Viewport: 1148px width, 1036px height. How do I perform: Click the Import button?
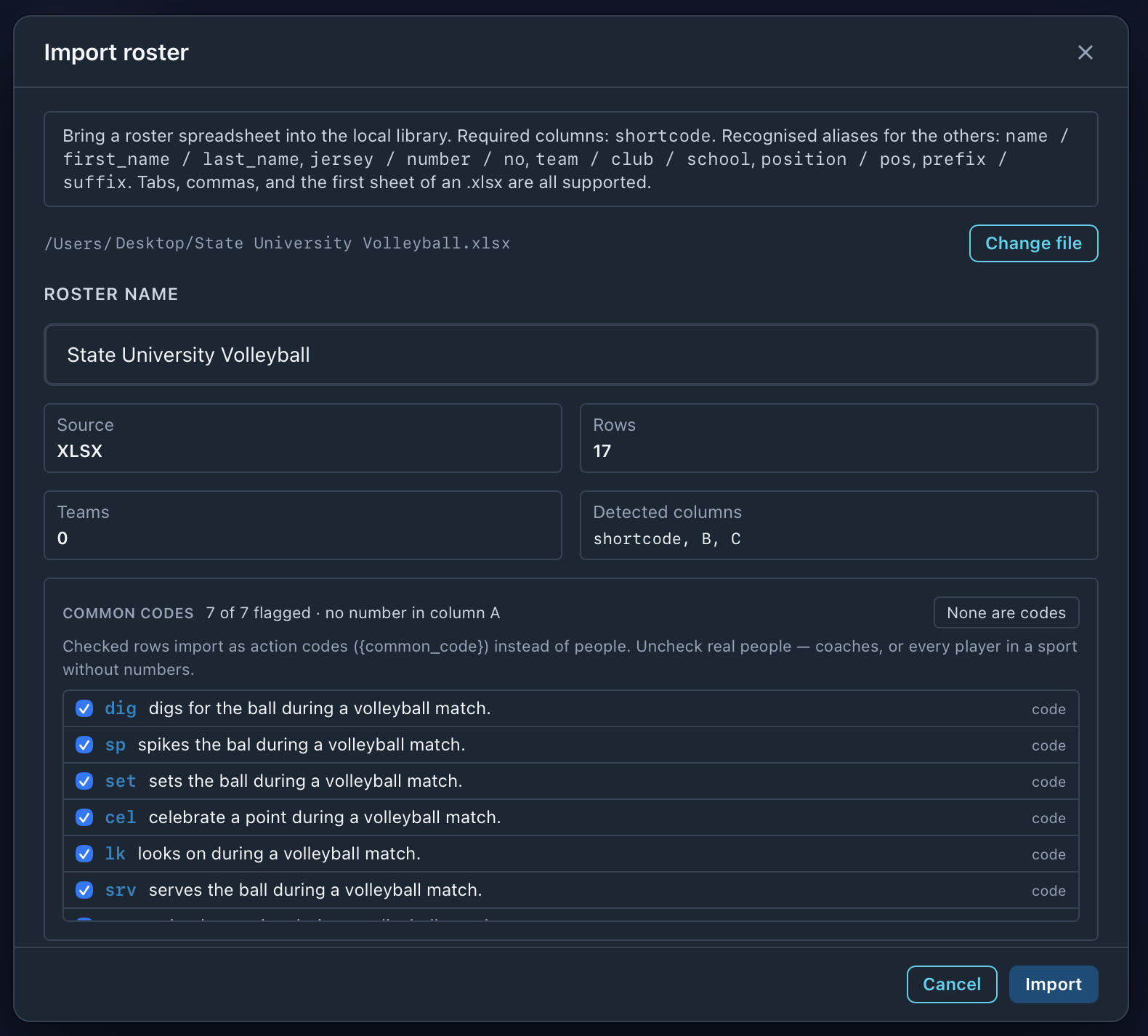point(1053,984)
